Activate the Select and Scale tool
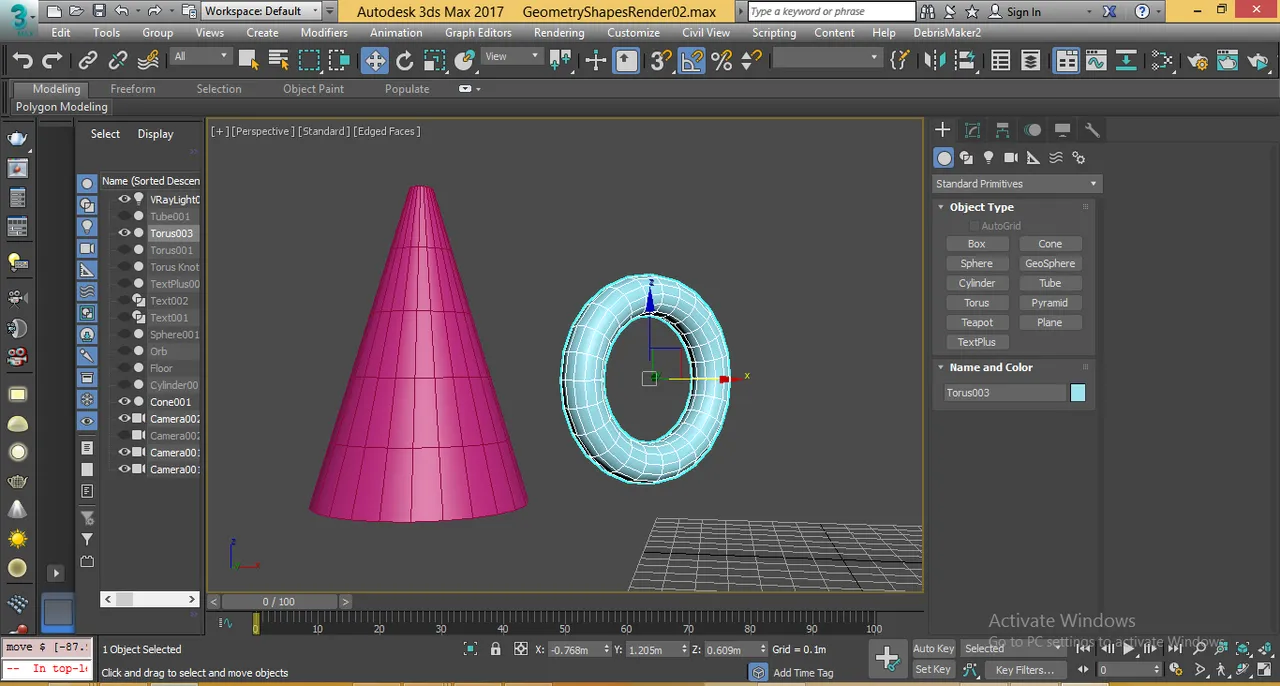The image size is (1280, 686). [x=434, y=61]
